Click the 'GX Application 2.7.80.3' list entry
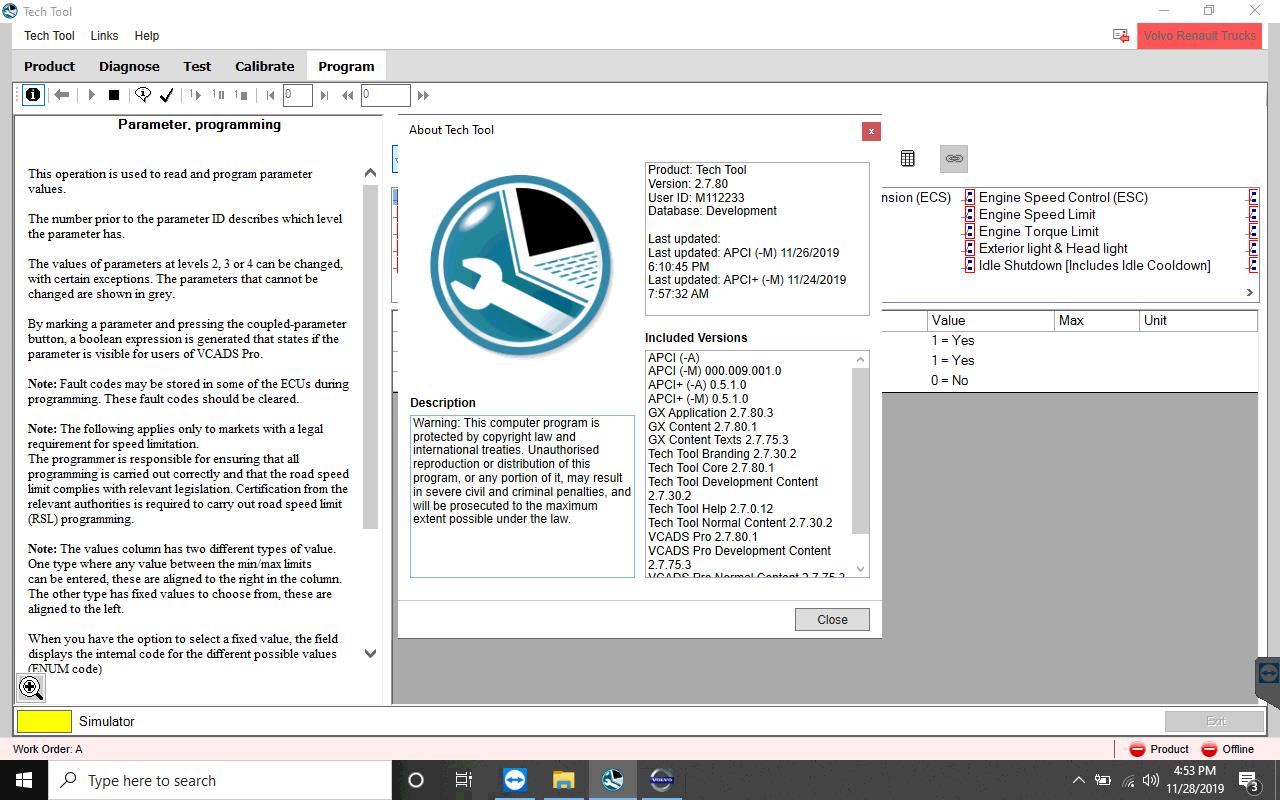Image resolution: width=1280 pixels, height=800 pixels. pyautogui.click(x=710, y=412)
